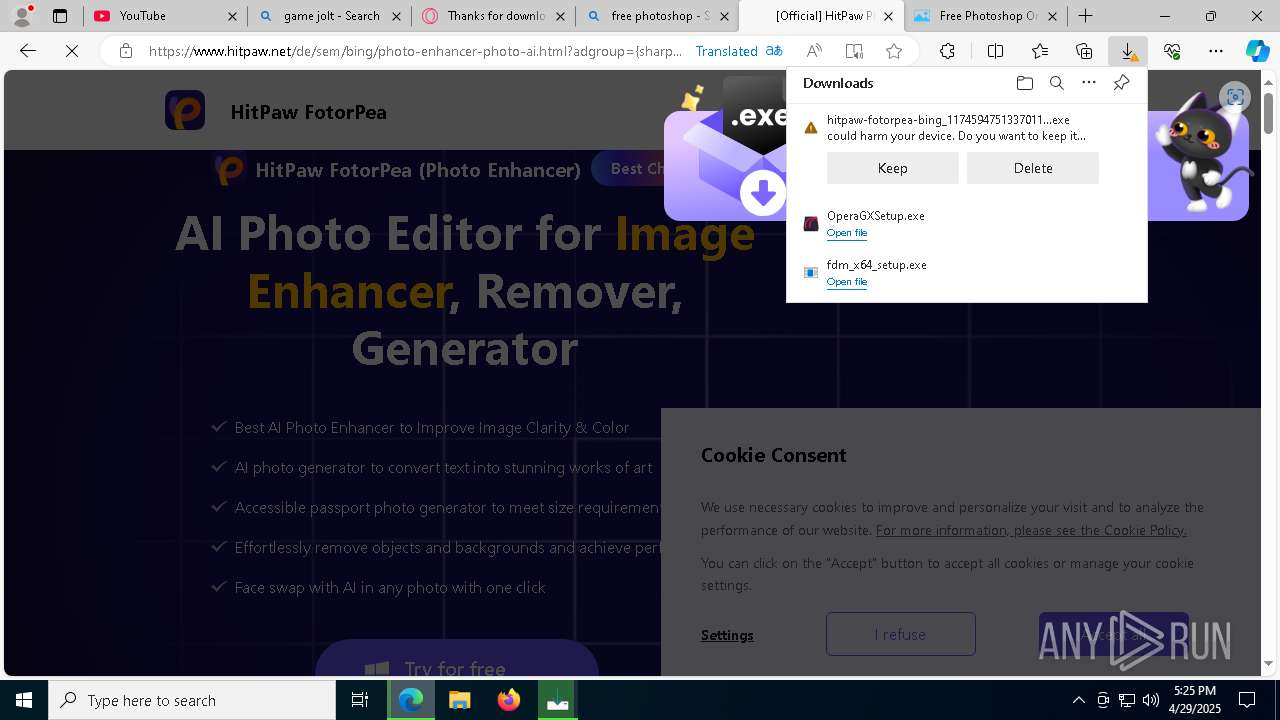
Task: Click the OperaGXSetup.exe file name
Action: click(875, 216)
